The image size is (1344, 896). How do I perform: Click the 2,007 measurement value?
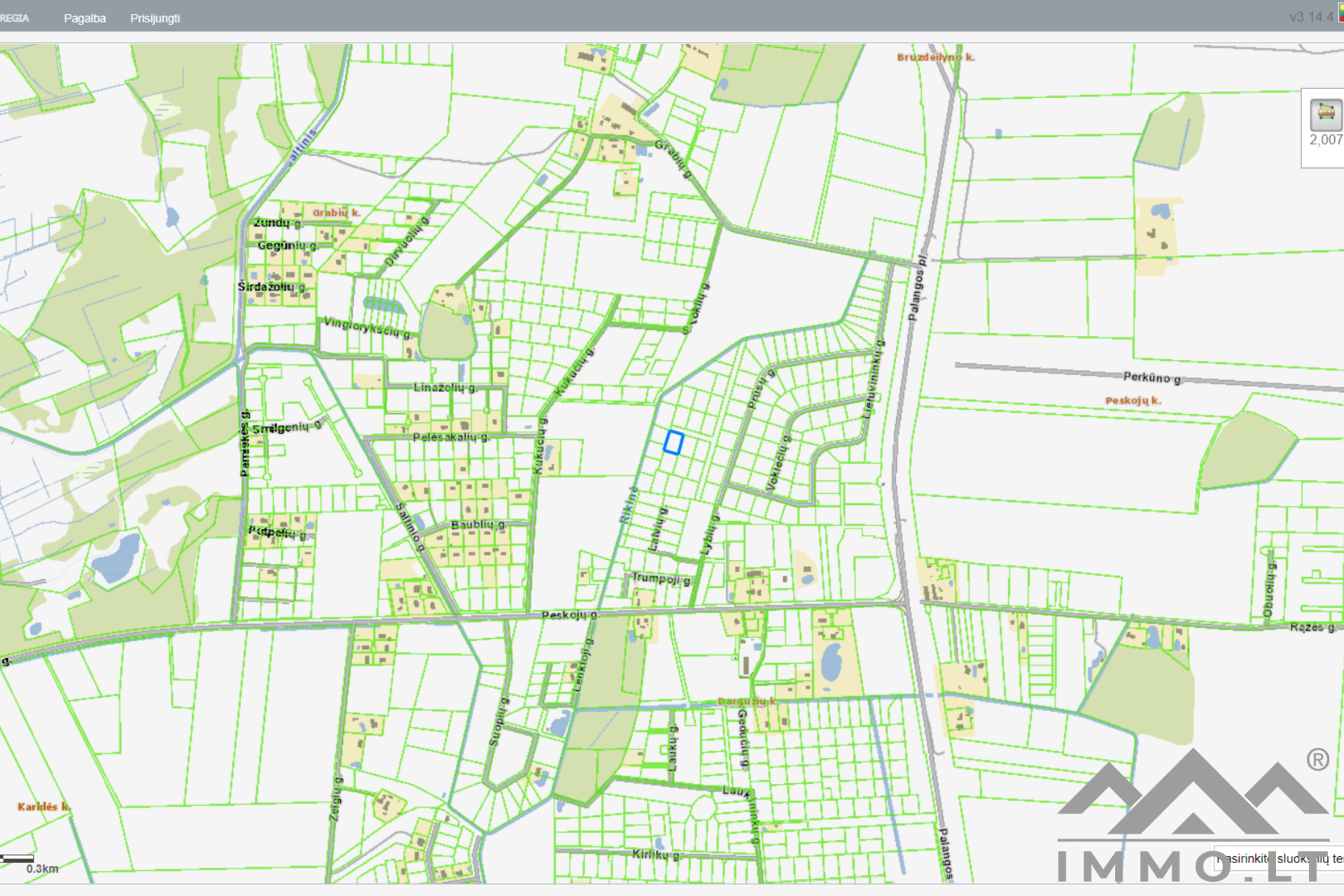point(1326,140)
